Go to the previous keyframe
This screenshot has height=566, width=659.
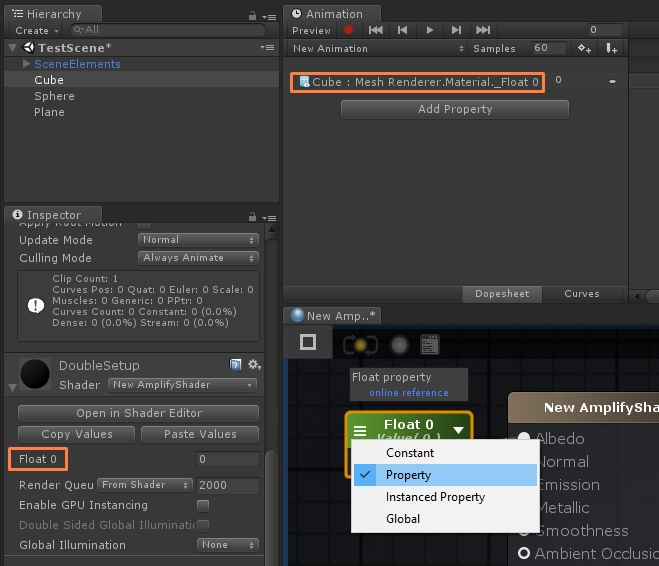point(402,30)
